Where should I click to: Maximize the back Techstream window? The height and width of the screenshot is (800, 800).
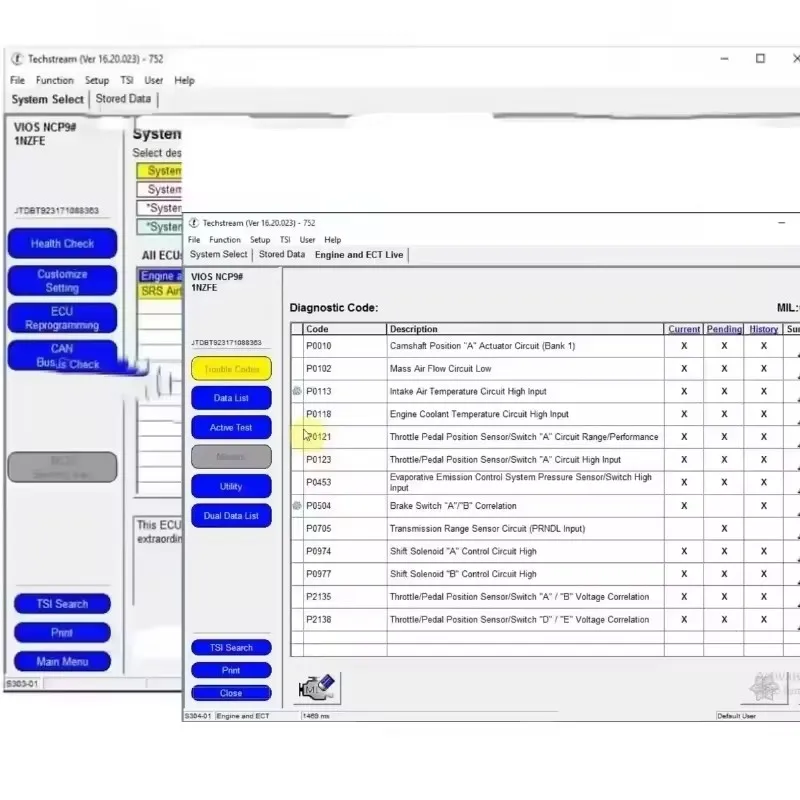point(760,59)
